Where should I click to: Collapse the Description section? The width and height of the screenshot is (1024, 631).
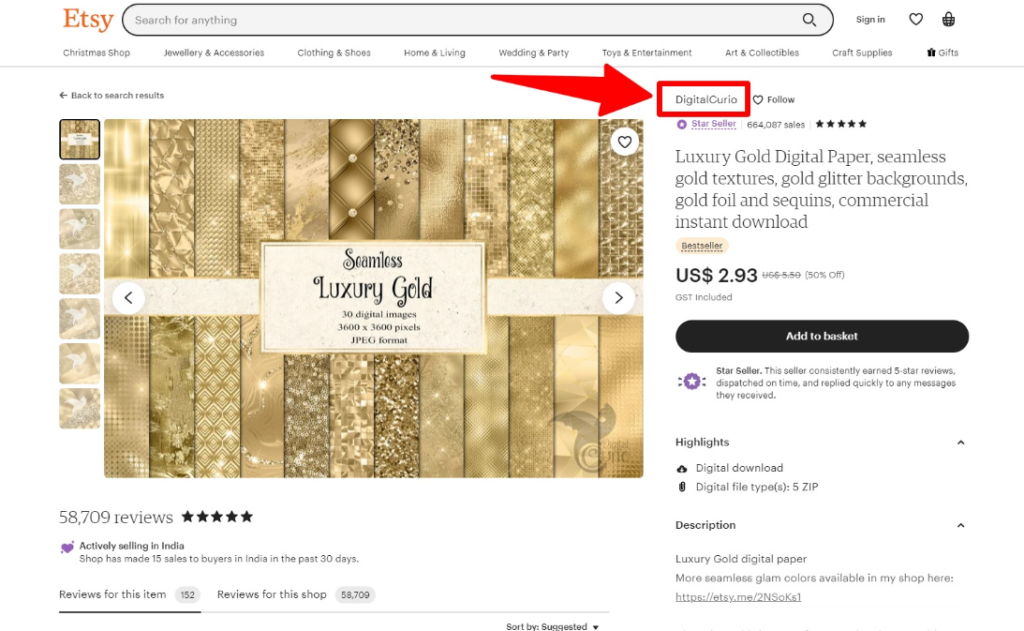tap(961, 524)
